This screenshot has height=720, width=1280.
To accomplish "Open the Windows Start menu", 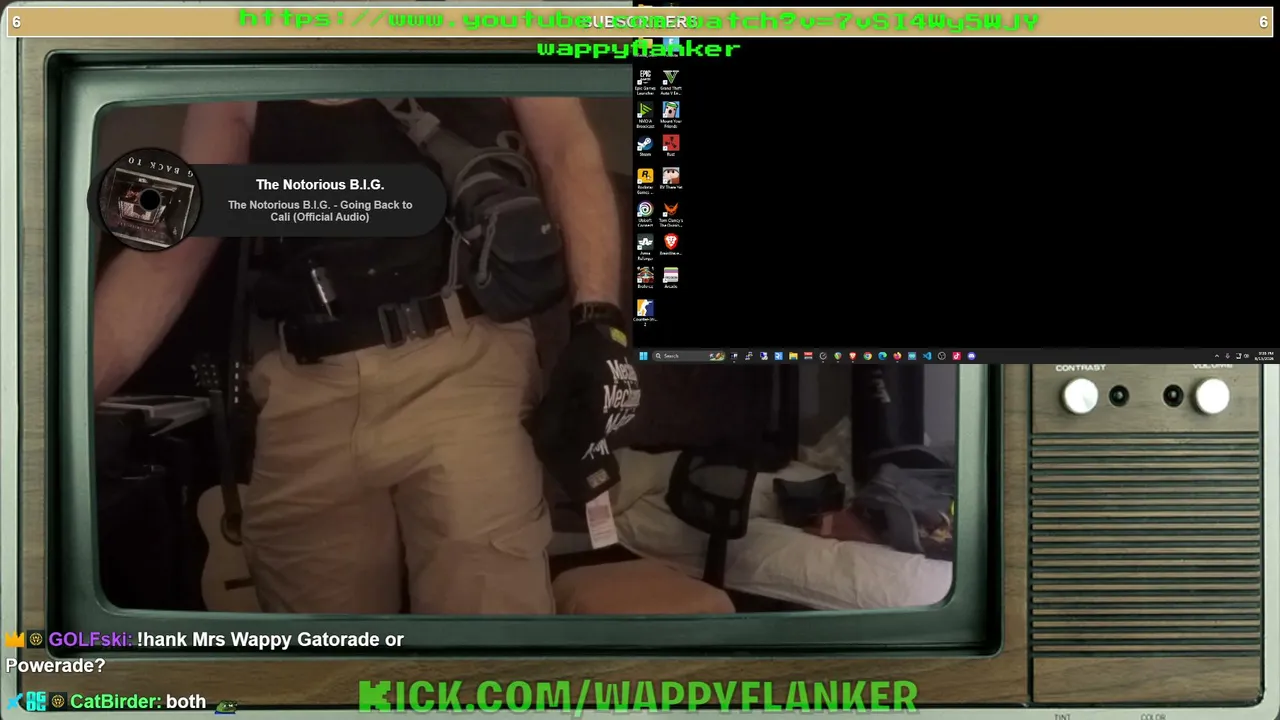I will (x=642, y=355).
